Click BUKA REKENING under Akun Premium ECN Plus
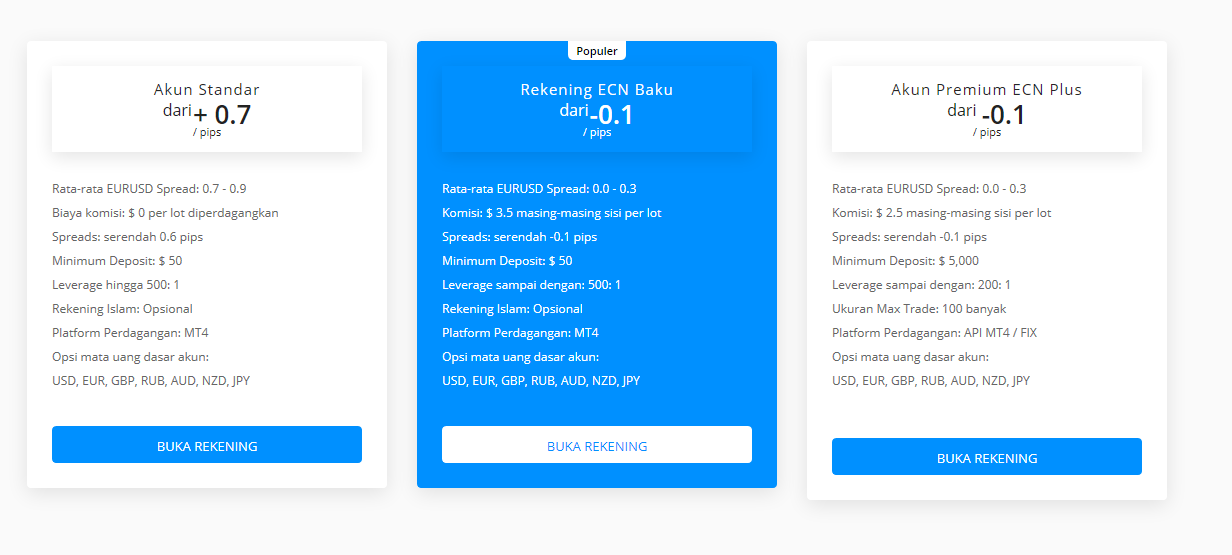The width and height of the screenshot is (1232, 555). coord(987,457)
